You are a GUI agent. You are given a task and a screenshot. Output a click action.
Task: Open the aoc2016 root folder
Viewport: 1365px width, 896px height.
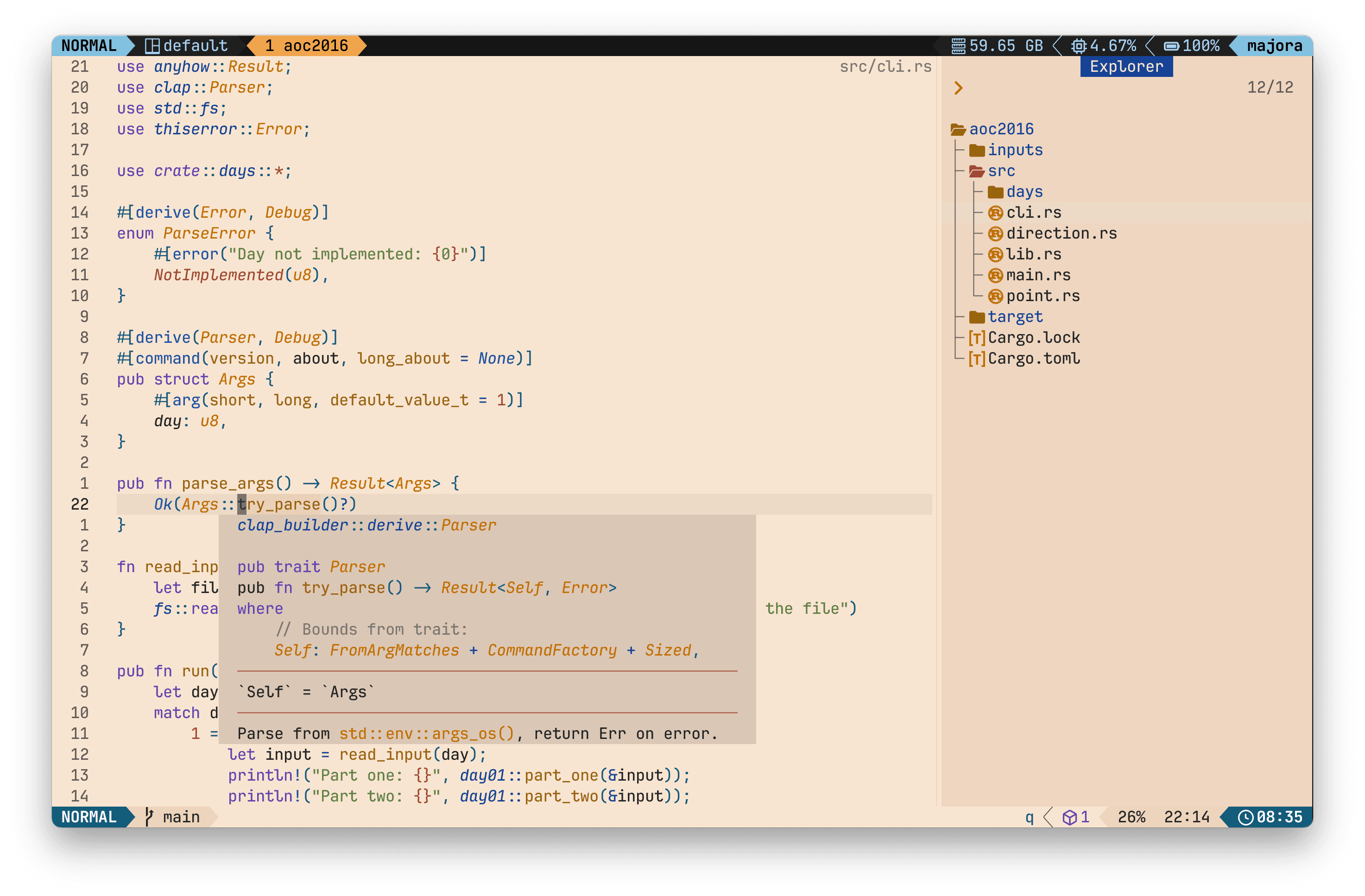1001,129
